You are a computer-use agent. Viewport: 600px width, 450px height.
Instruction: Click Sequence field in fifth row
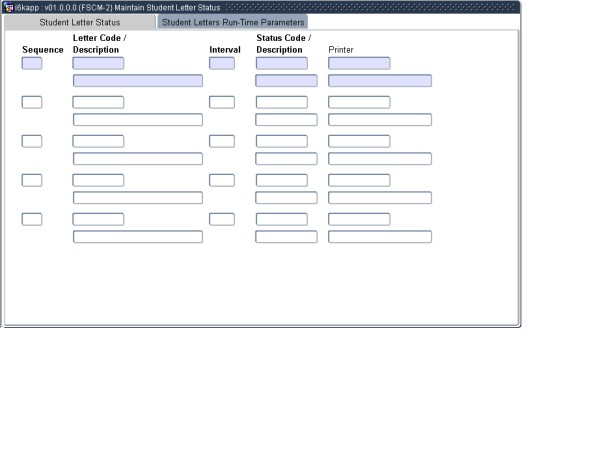(32, 219)
